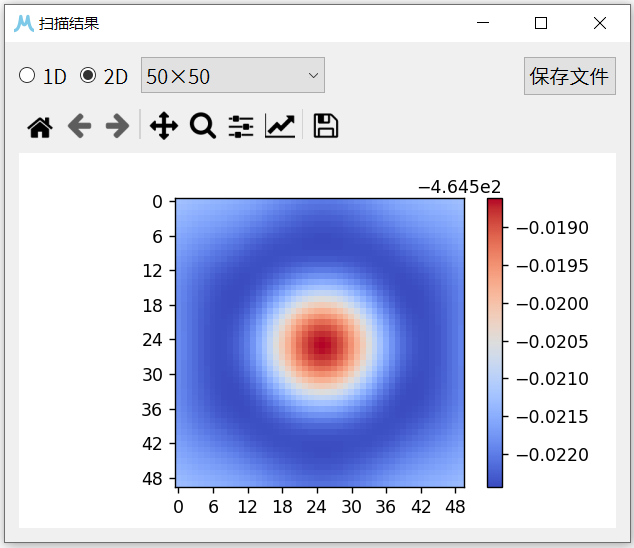Viewport: 634px width, 548px height.
Task: Select the 2D radio button
Action: click(x=88, y=75)
